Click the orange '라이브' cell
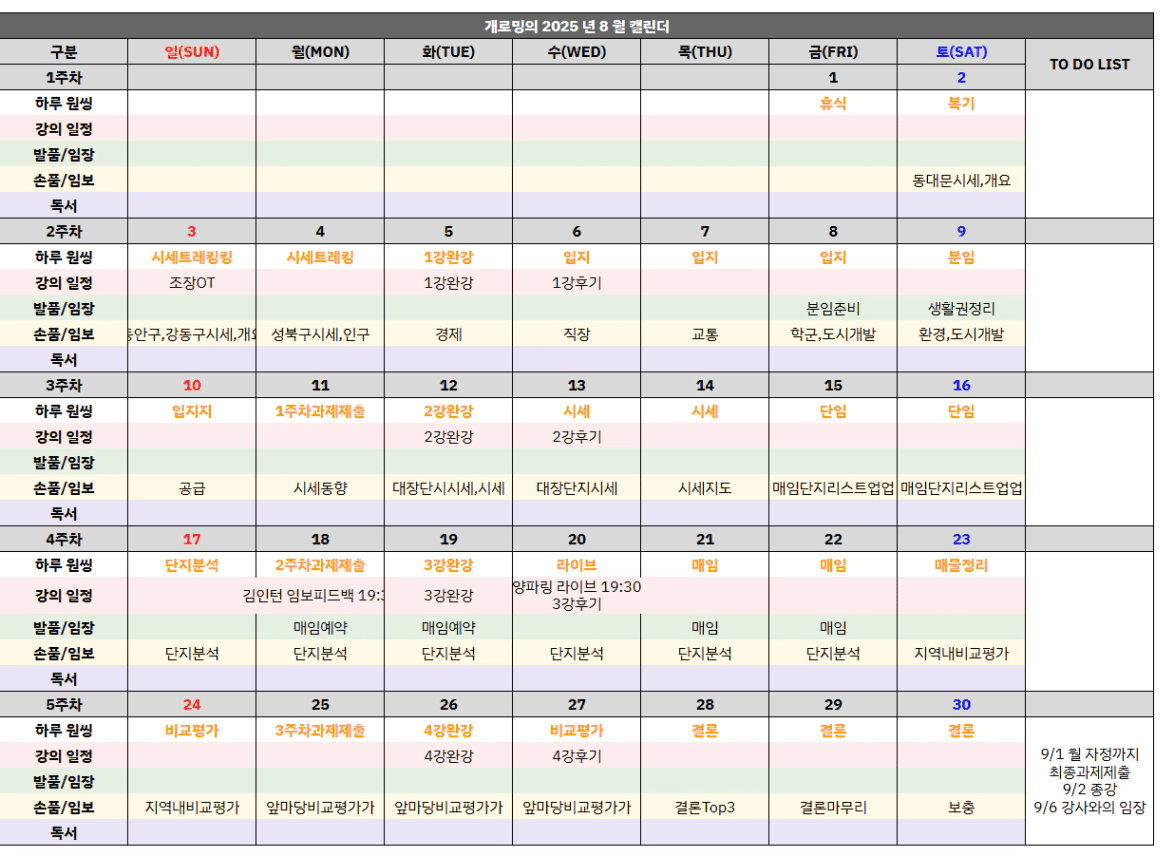 pos(577,565)
